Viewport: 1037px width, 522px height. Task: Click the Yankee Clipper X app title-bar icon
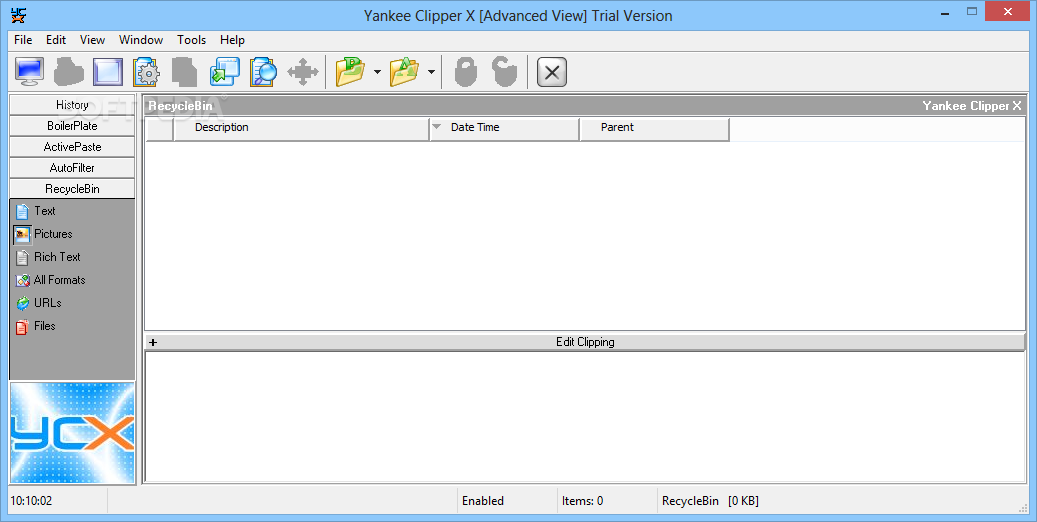point(19,15)
